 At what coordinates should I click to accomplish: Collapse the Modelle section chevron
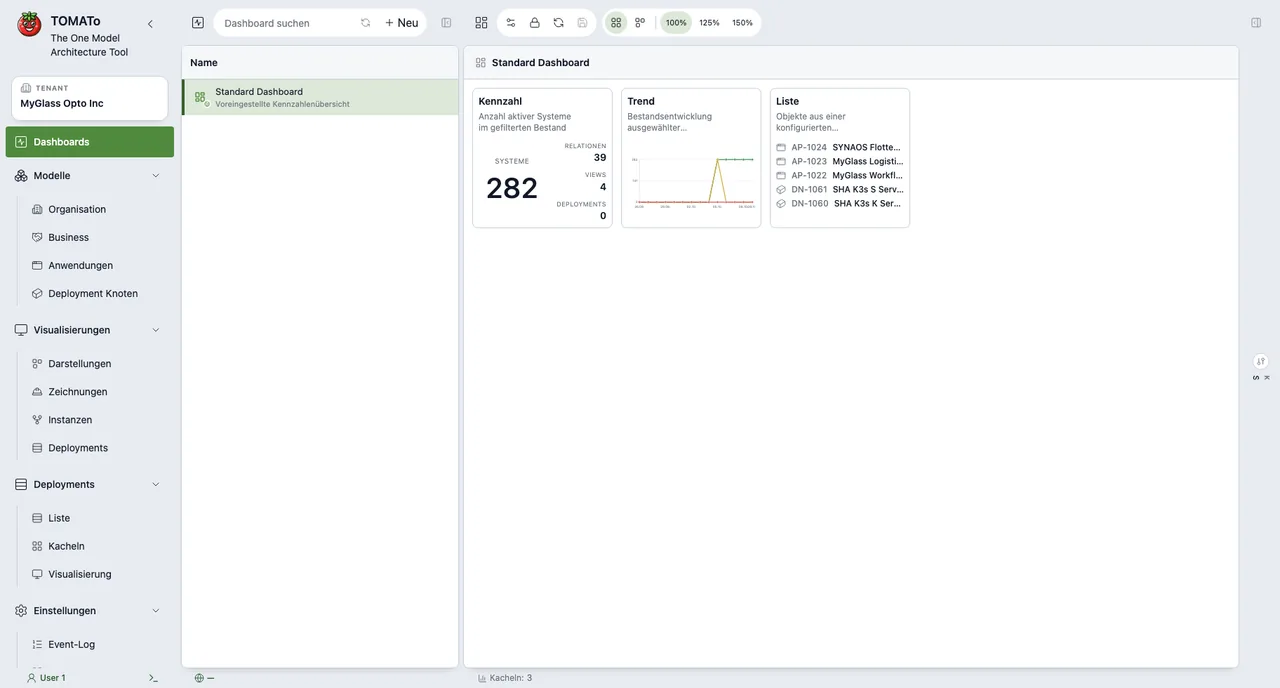click(155, 176)
